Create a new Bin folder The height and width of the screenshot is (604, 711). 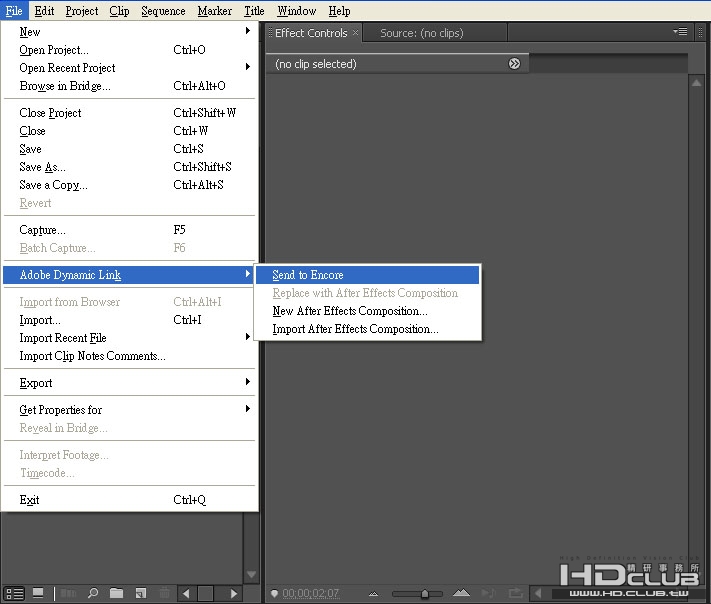pos(117,593)
